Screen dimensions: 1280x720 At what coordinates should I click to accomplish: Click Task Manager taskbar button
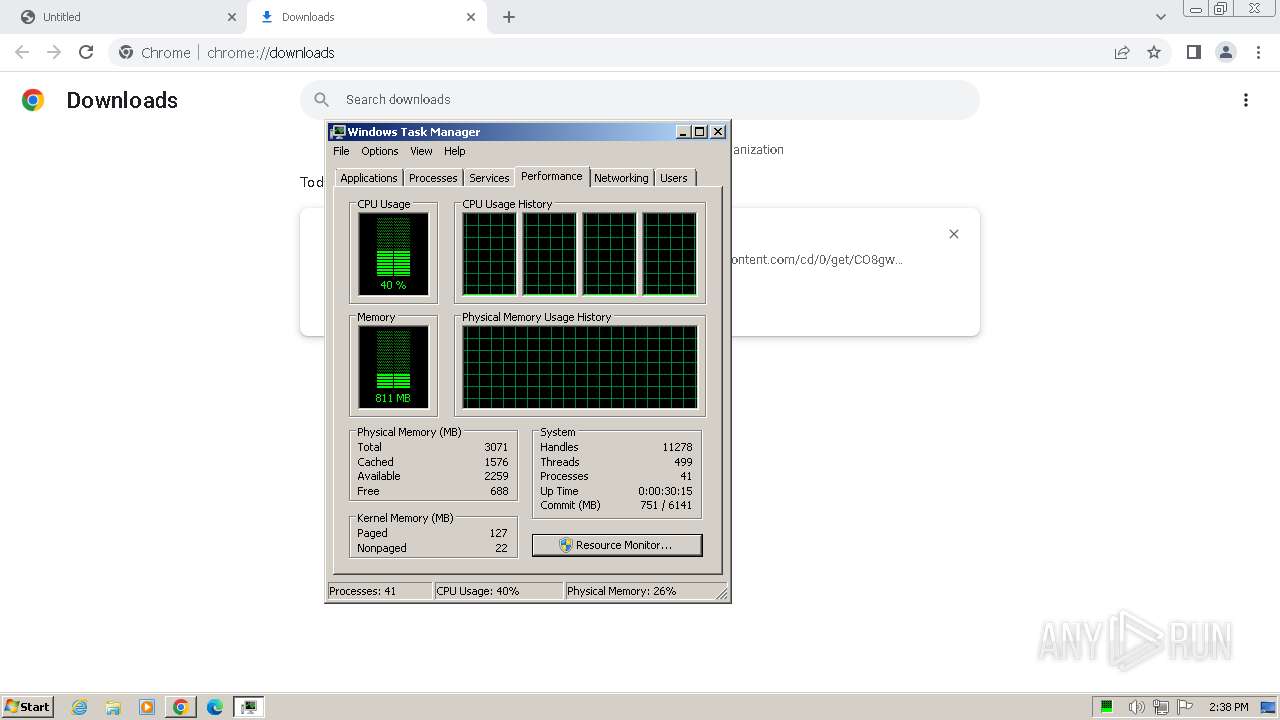point(249,707)
